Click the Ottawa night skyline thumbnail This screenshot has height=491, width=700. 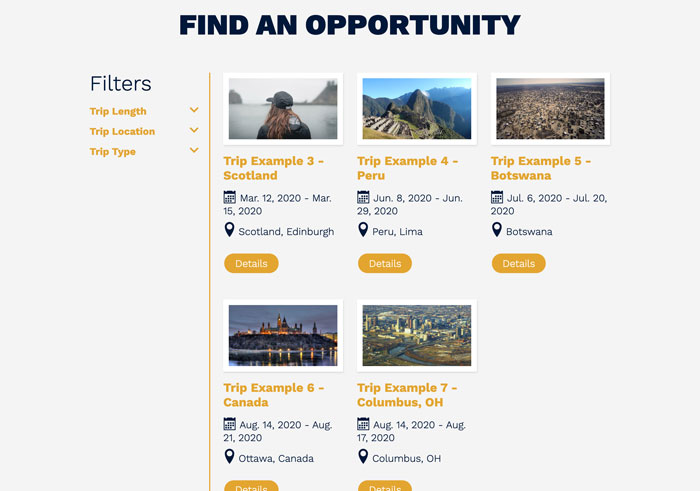click(x=283, y=335)
